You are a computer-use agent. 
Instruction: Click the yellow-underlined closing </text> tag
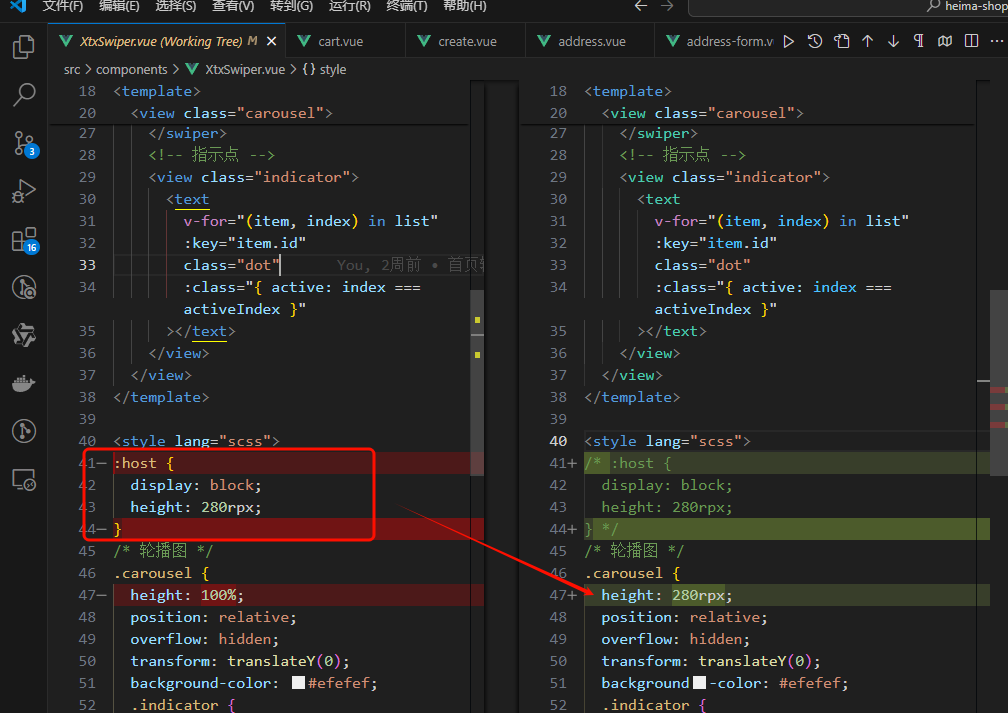coord(210,331)
